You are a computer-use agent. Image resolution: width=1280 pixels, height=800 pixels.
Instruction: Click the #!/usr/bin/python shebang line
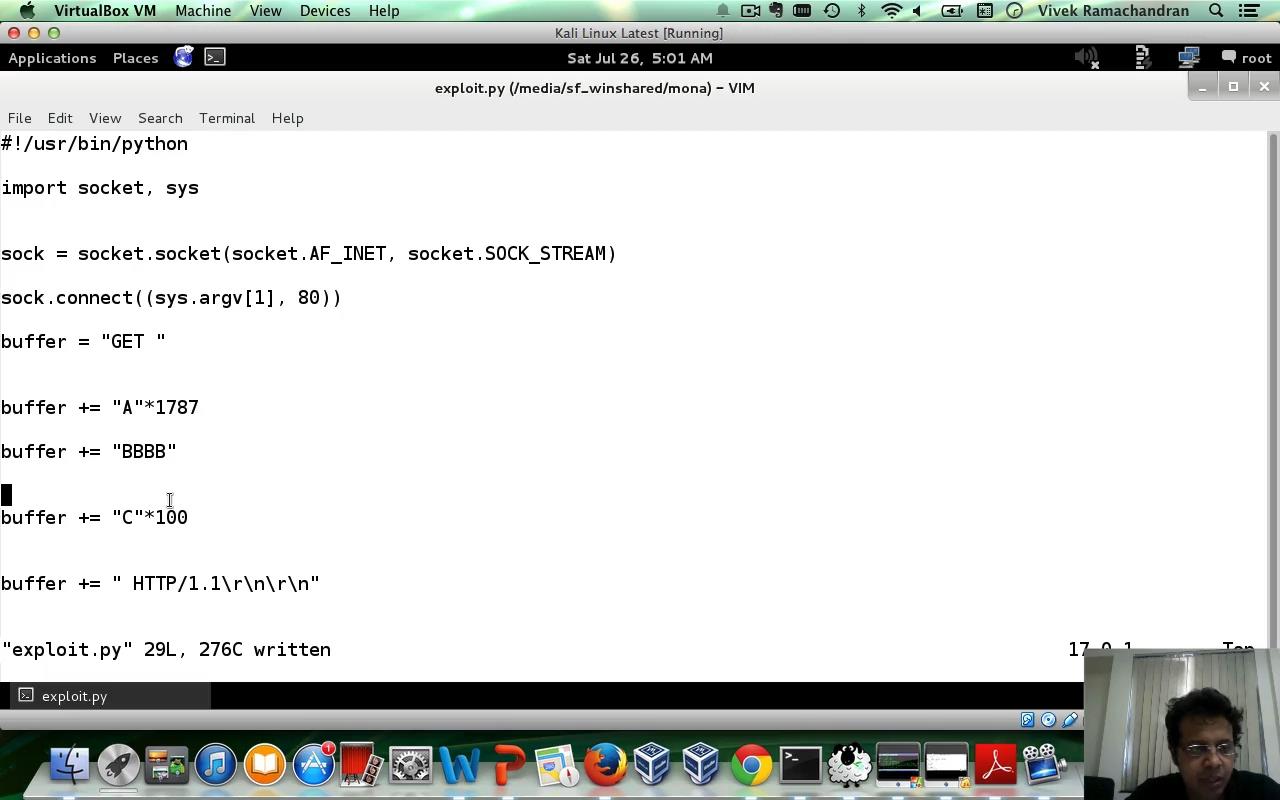coord(94,144)
